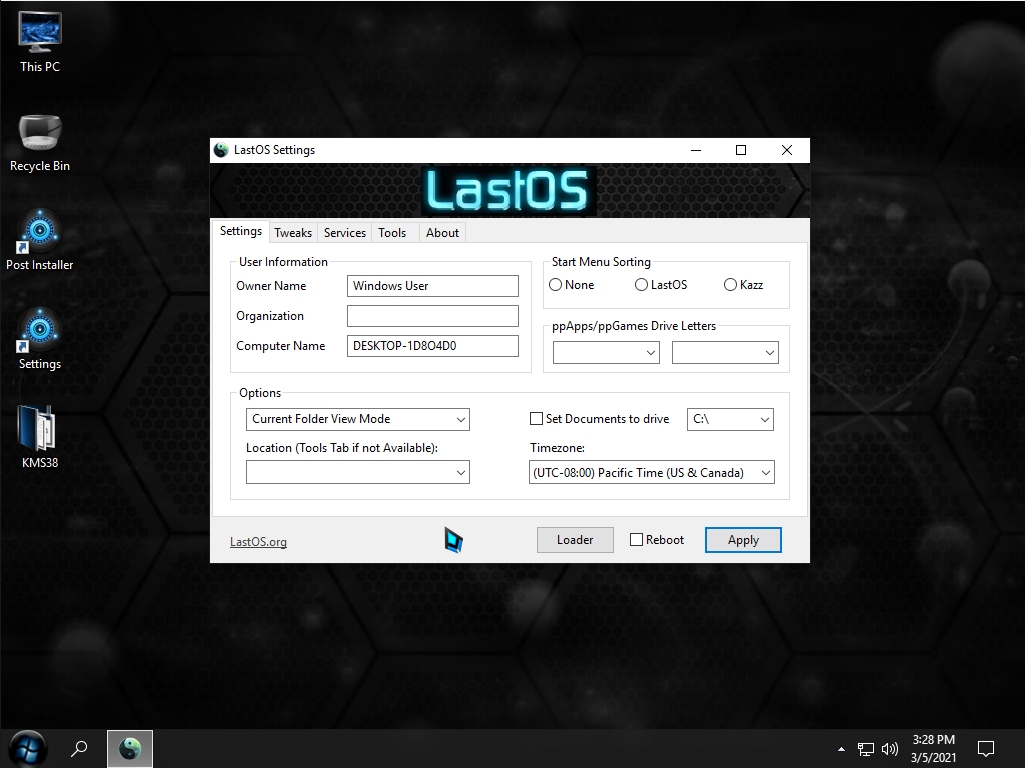
Task: Open the taskbar clock and date
Action: (933, 748)
